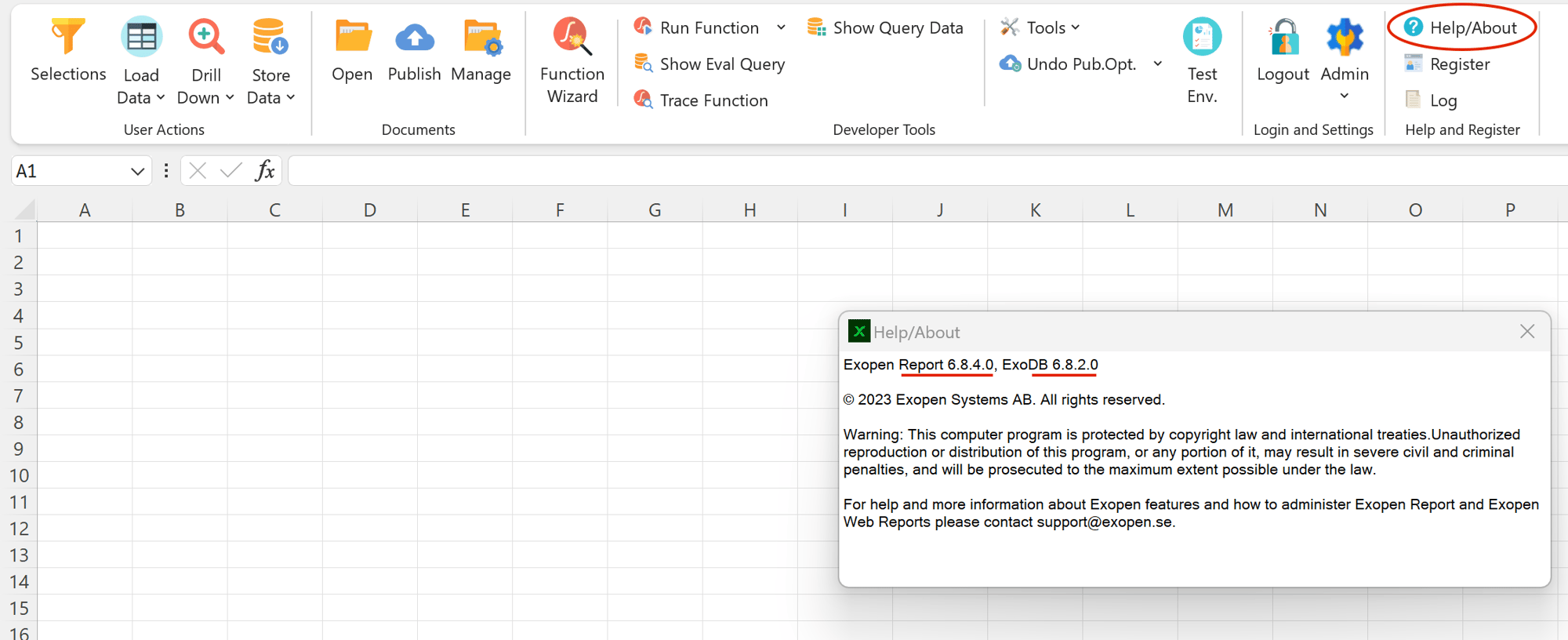Select row 15 header
Screen dimensions: 1568x640
tap(19, 609)
